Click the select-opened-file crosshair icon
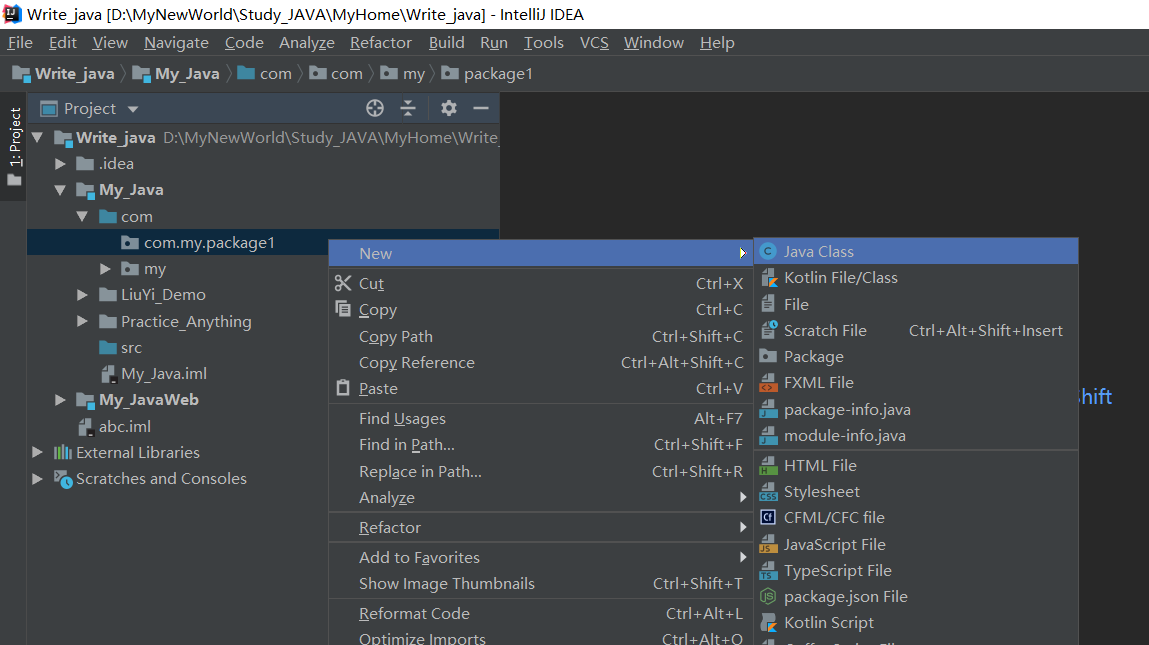The width and height of the screenshot is (1149, 645). 374,108
